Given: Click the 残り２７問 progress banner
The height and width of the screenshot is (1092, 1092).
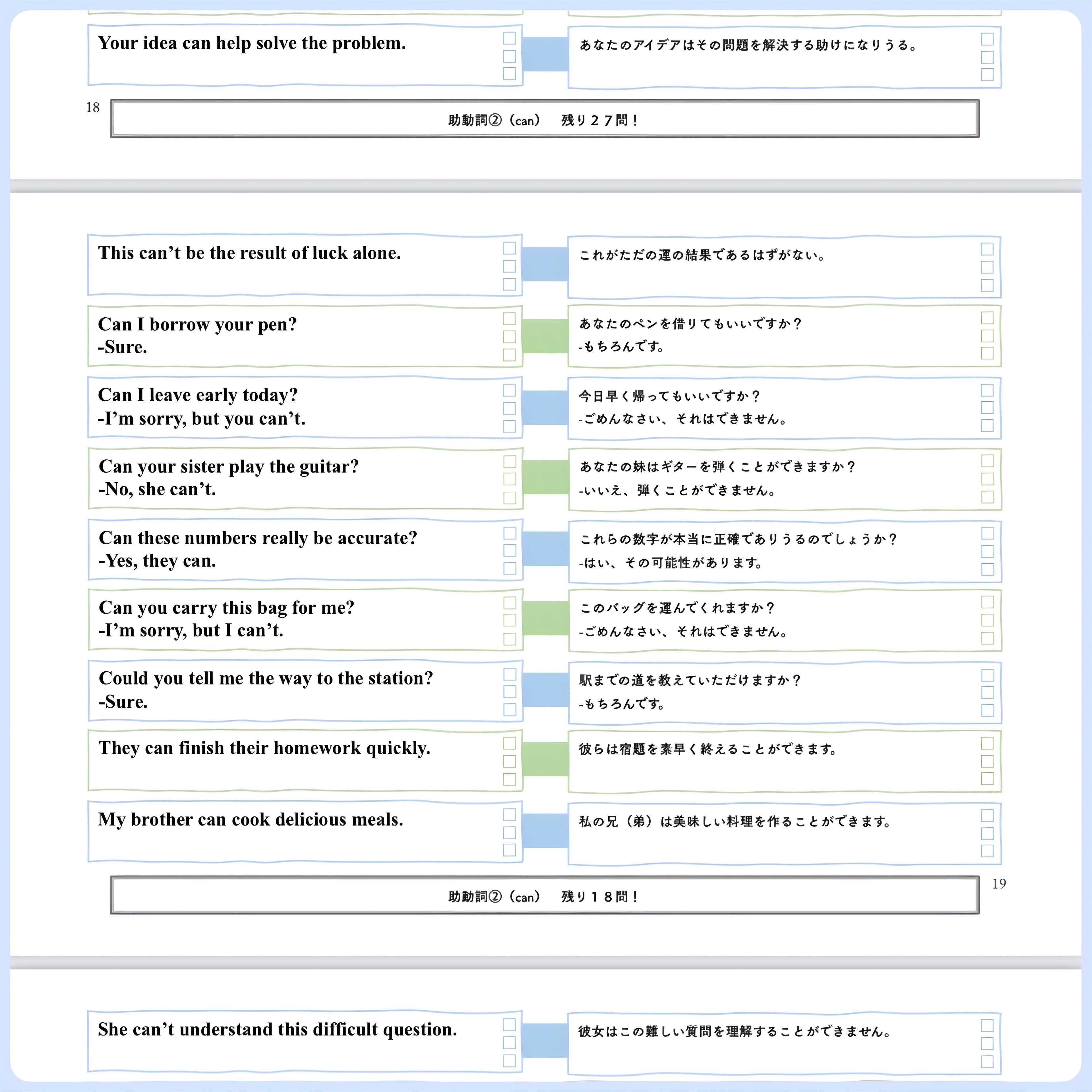Looking at the screenshot, I should [544, 120].
